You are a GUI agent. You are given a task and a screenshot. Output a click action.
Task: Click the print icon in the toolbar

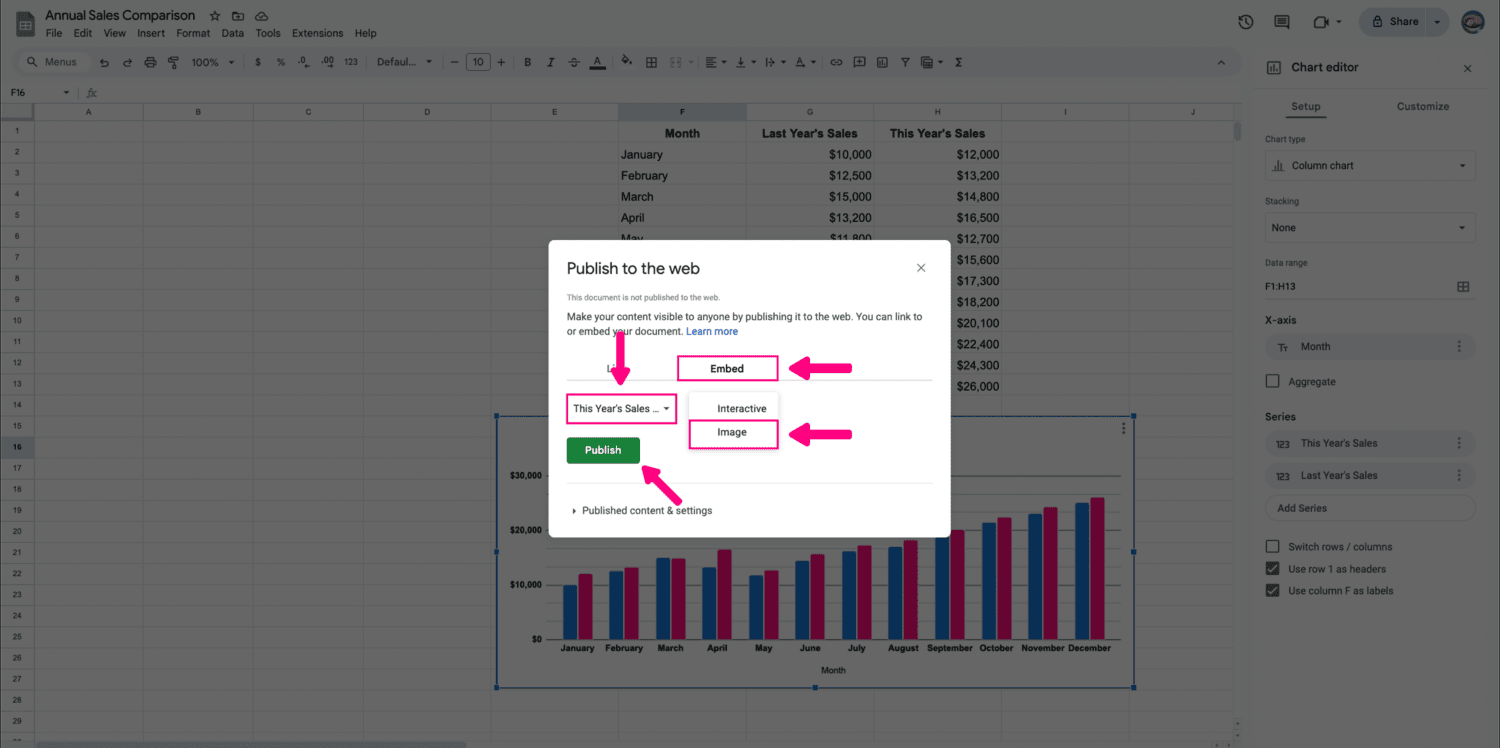(x=150, y=62)
